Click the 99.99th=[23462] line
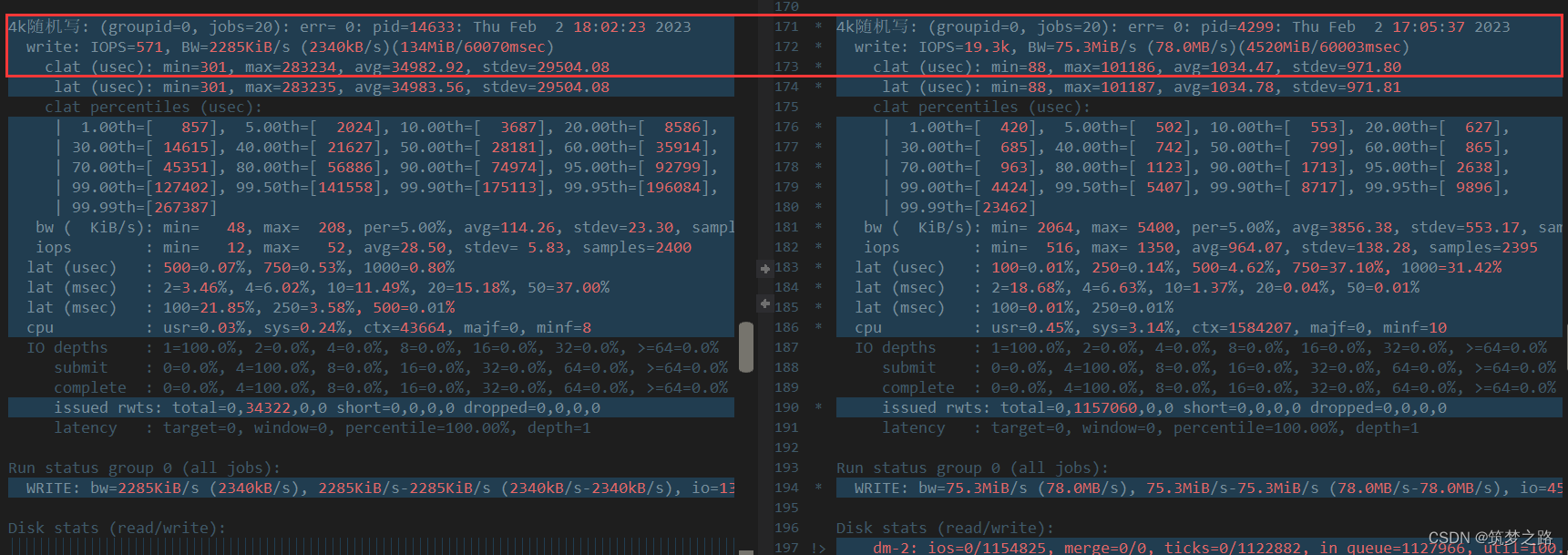 (x=959, y=208)
